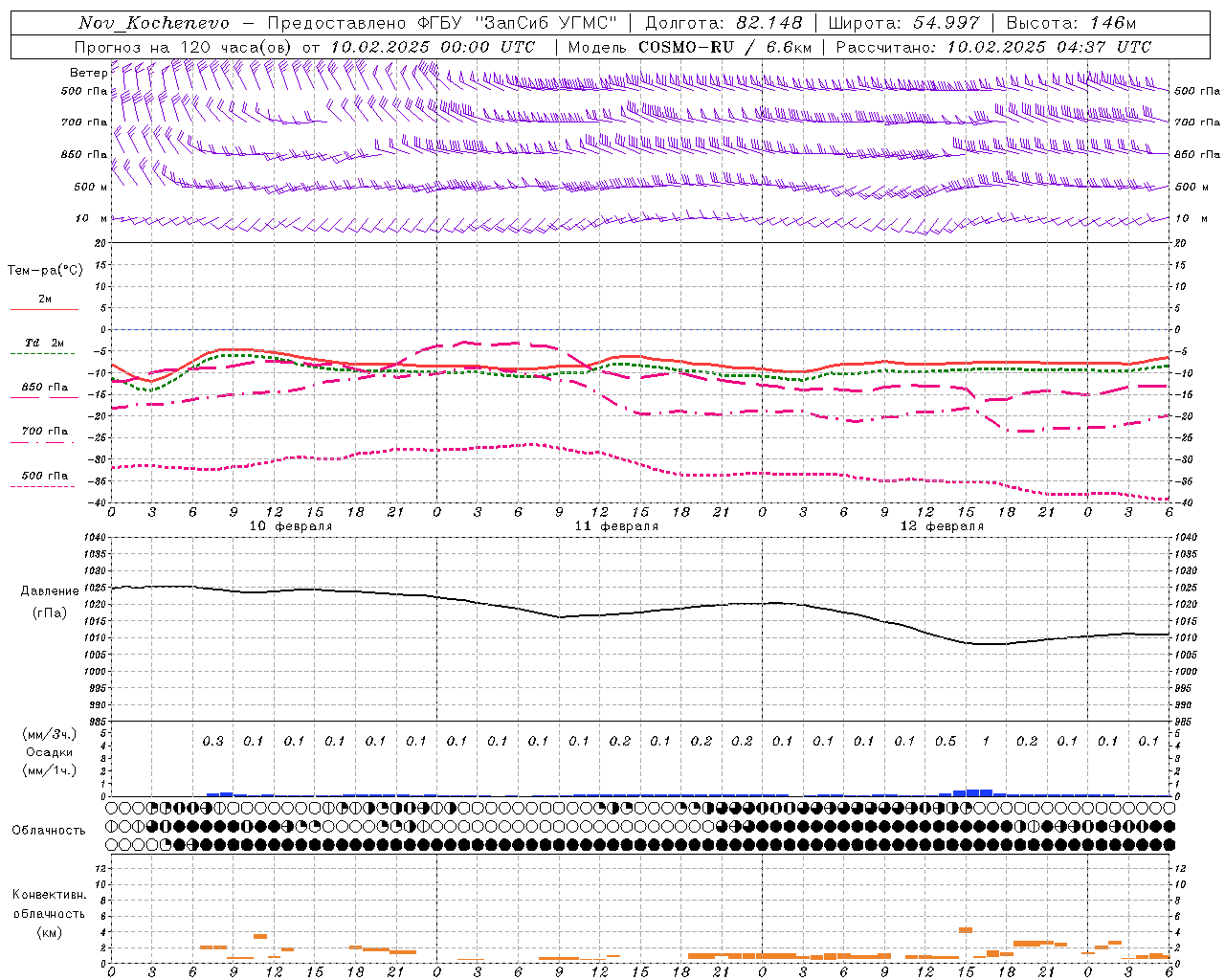Click the right-side '850 гПа' wind level label
1225x980 pixels.
(x=1197, y=154)
